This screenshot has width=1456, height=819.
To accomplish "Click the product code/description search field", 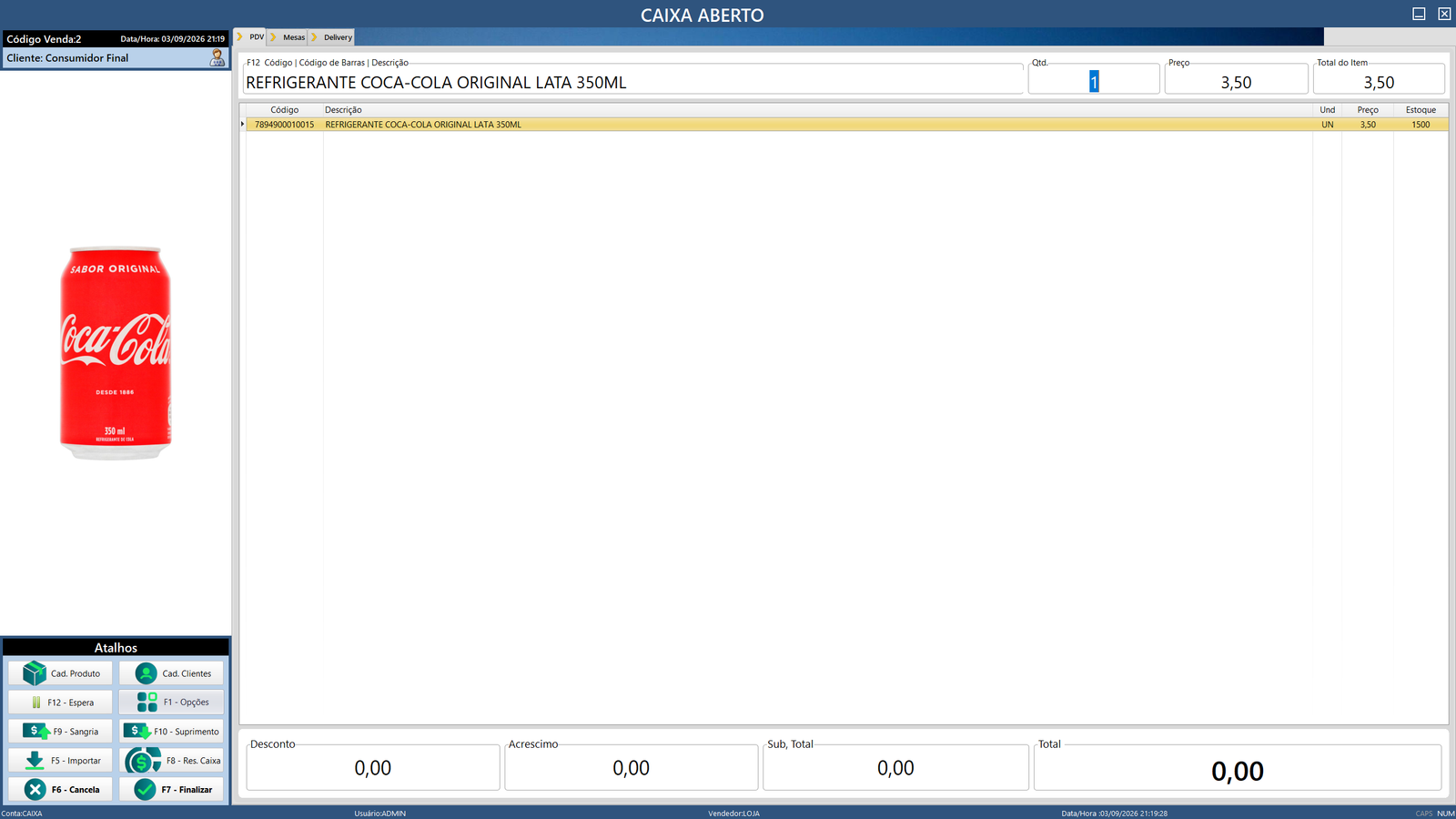I will pos(633,82).
